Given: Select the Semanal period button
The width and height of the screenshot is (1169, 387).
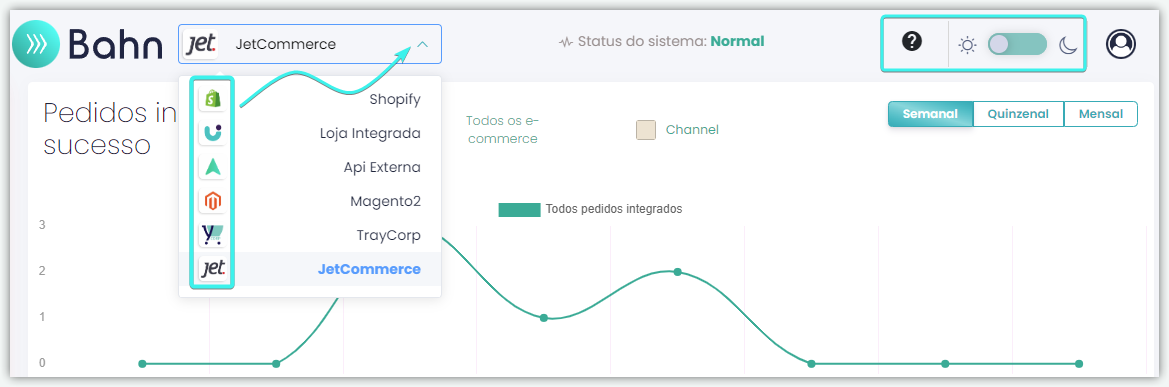Looking at the screenshot, I should [930, 114].
